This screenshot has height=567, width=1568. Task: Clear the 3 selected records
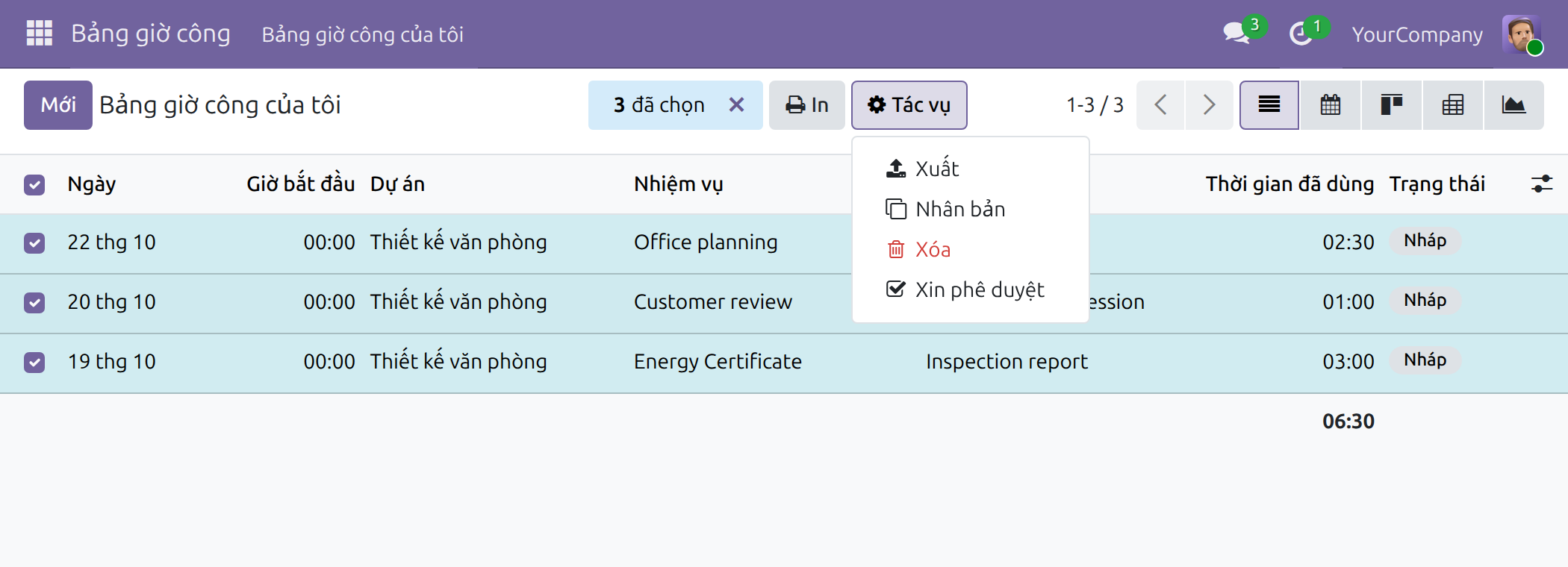(736, 105)
